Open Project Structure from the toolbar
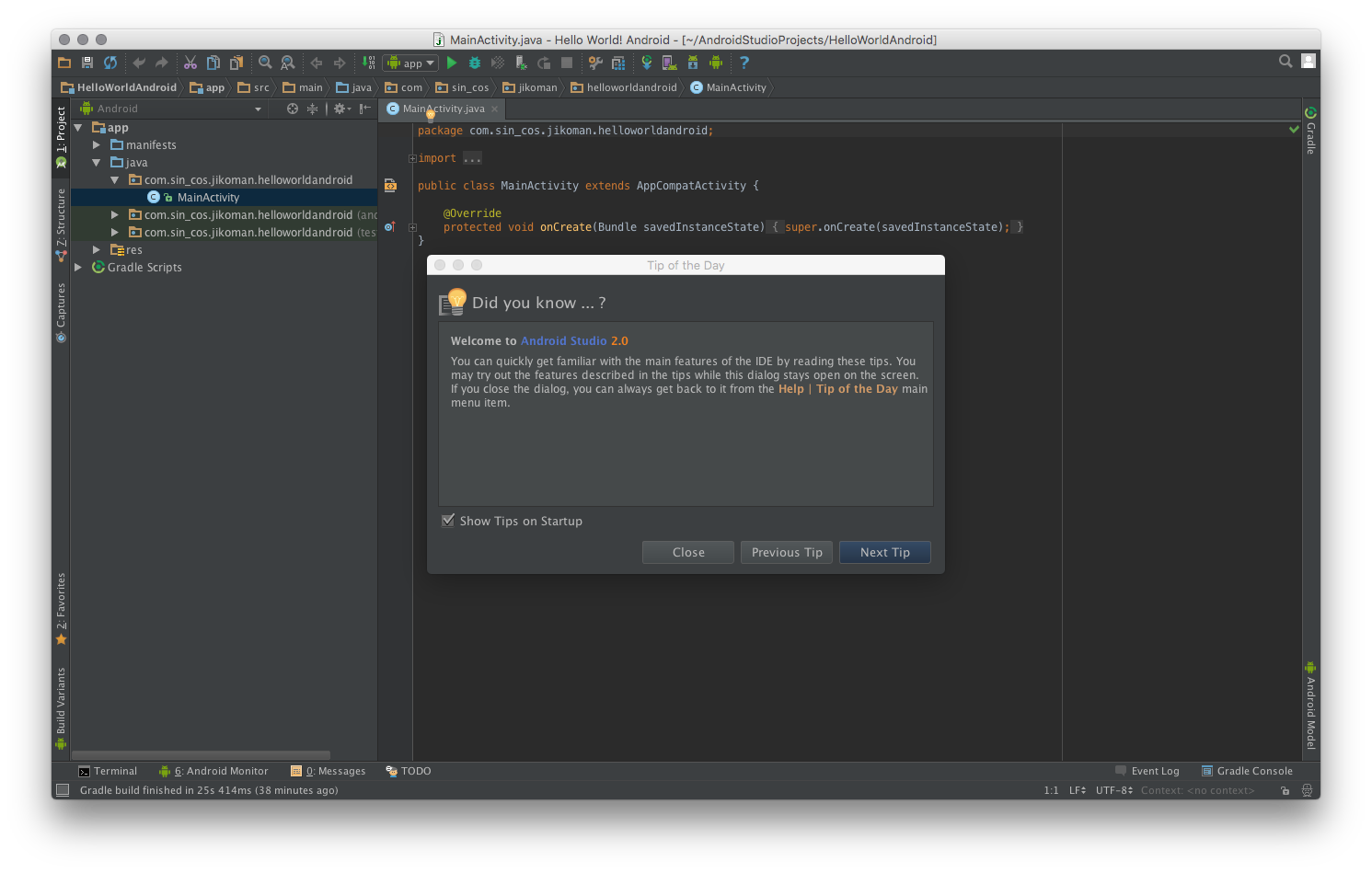Viewport: 1372px width, 873px height. (618, 63)
